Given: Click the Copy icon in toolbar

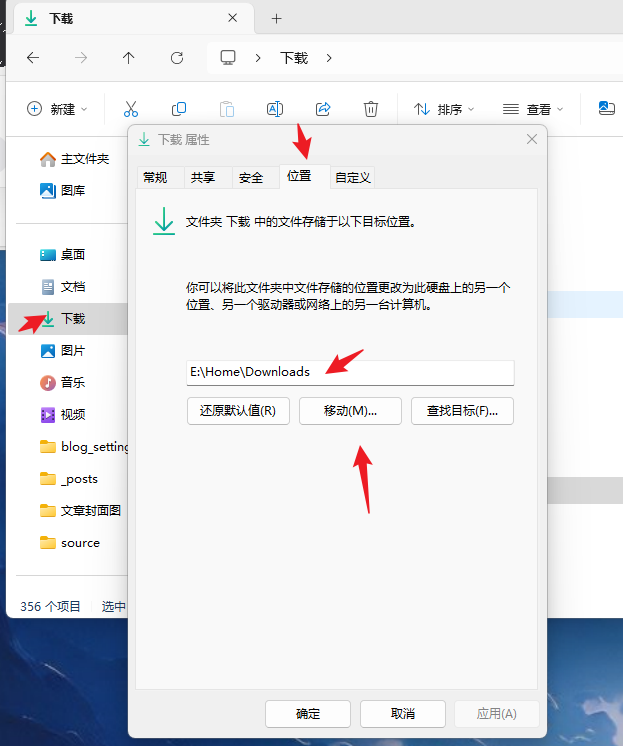Looking at the screenshot, I should coord(179,109).
